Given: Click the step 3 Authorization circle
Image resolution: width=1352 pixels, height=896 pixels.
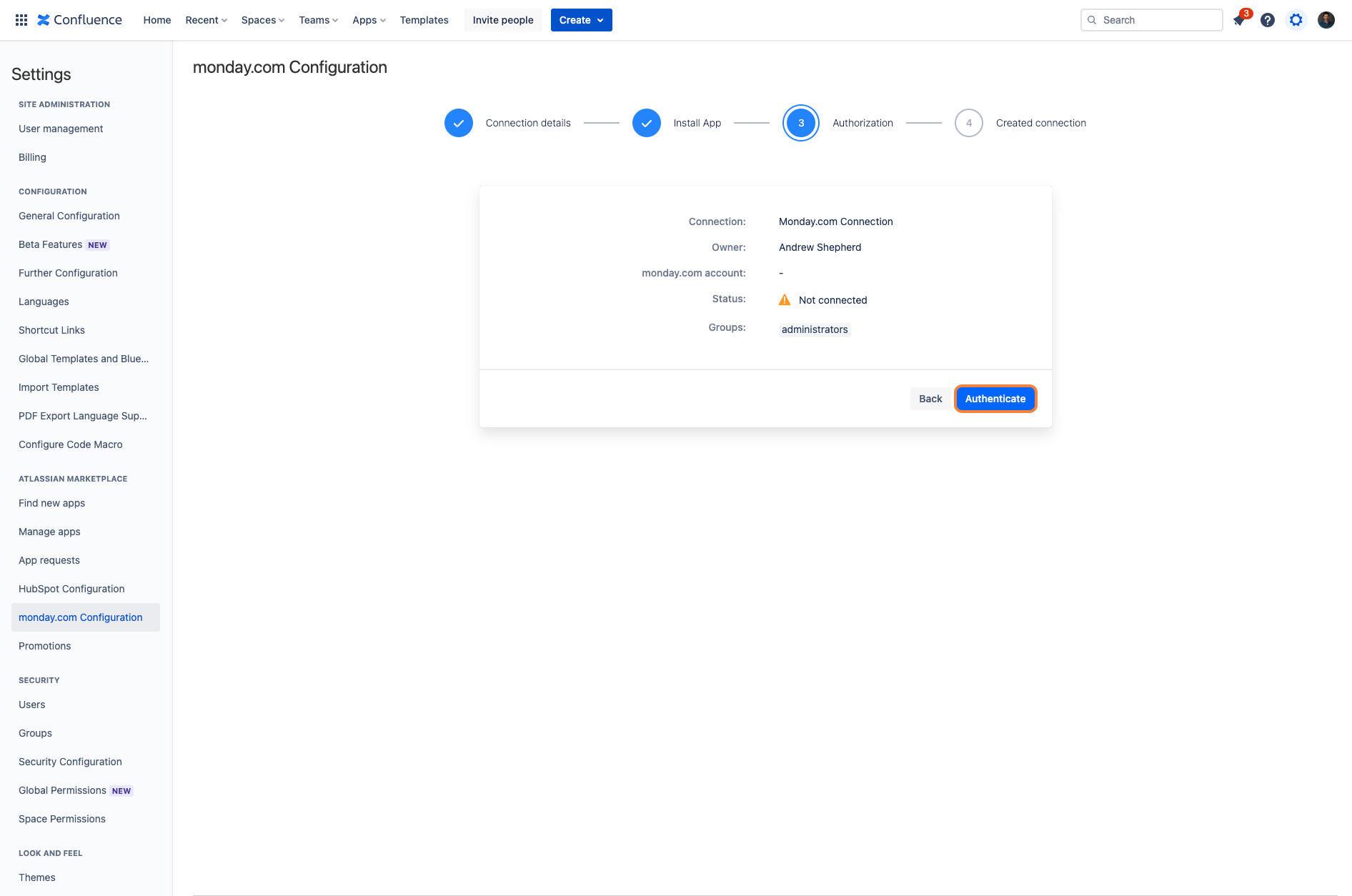Looking at the screenshot, I should [x=801, y=123].
